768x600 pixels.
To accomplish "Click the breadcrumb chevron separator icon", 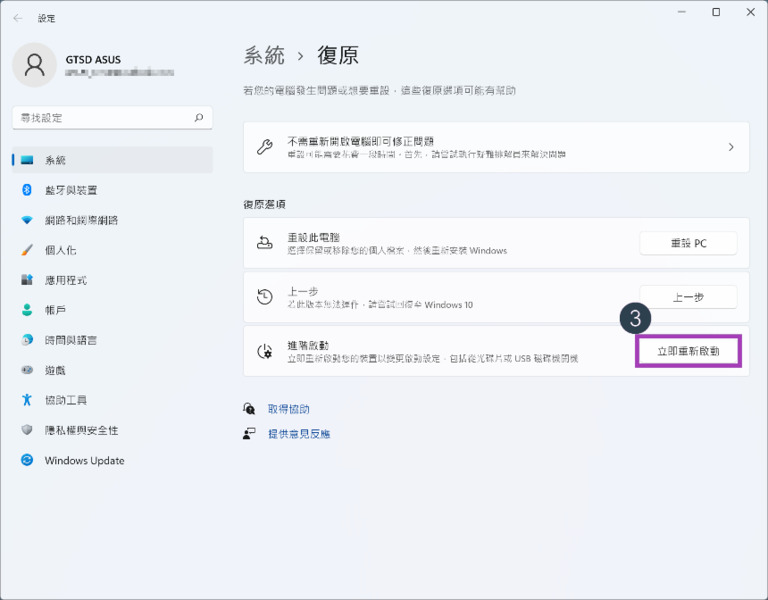I will 301,56.
